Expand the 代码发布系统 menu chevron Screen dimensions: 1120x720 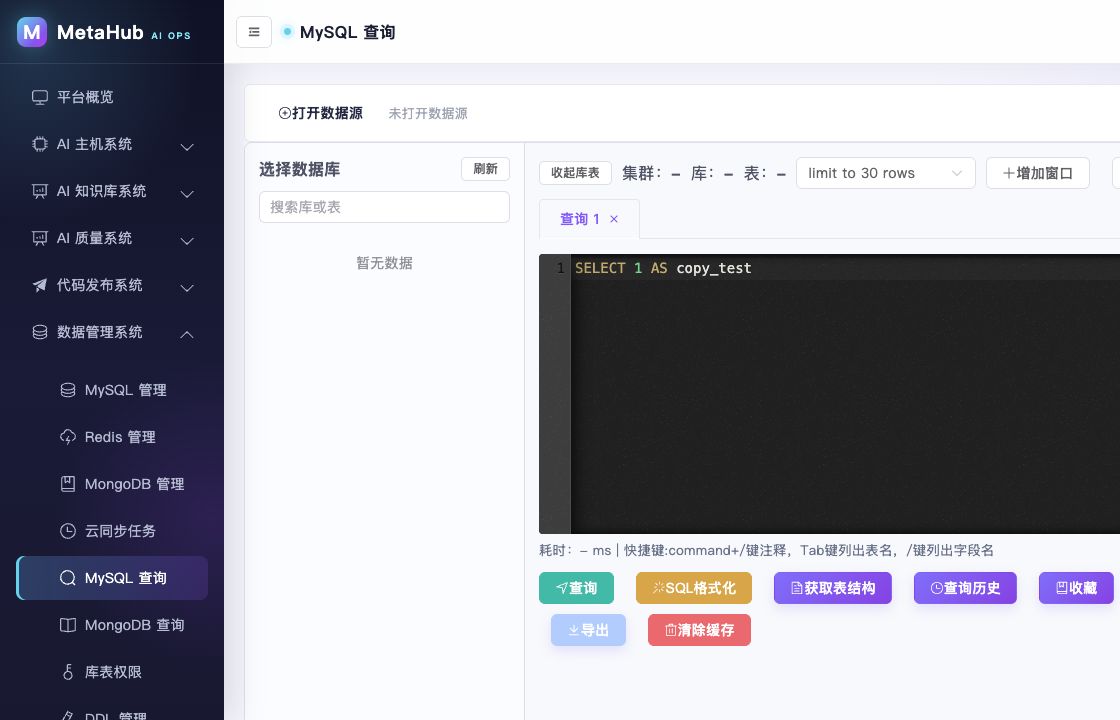point(187,288)
